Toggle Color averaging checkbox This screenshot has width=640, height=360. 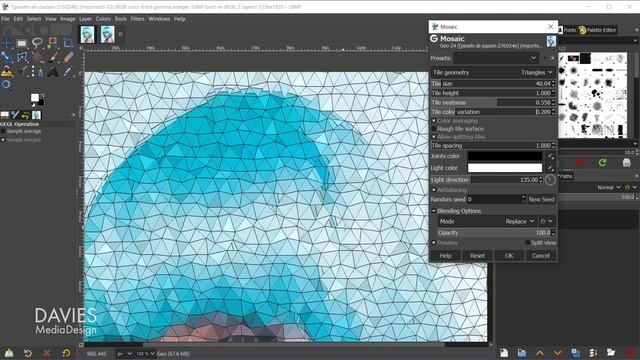click(434, 121)
